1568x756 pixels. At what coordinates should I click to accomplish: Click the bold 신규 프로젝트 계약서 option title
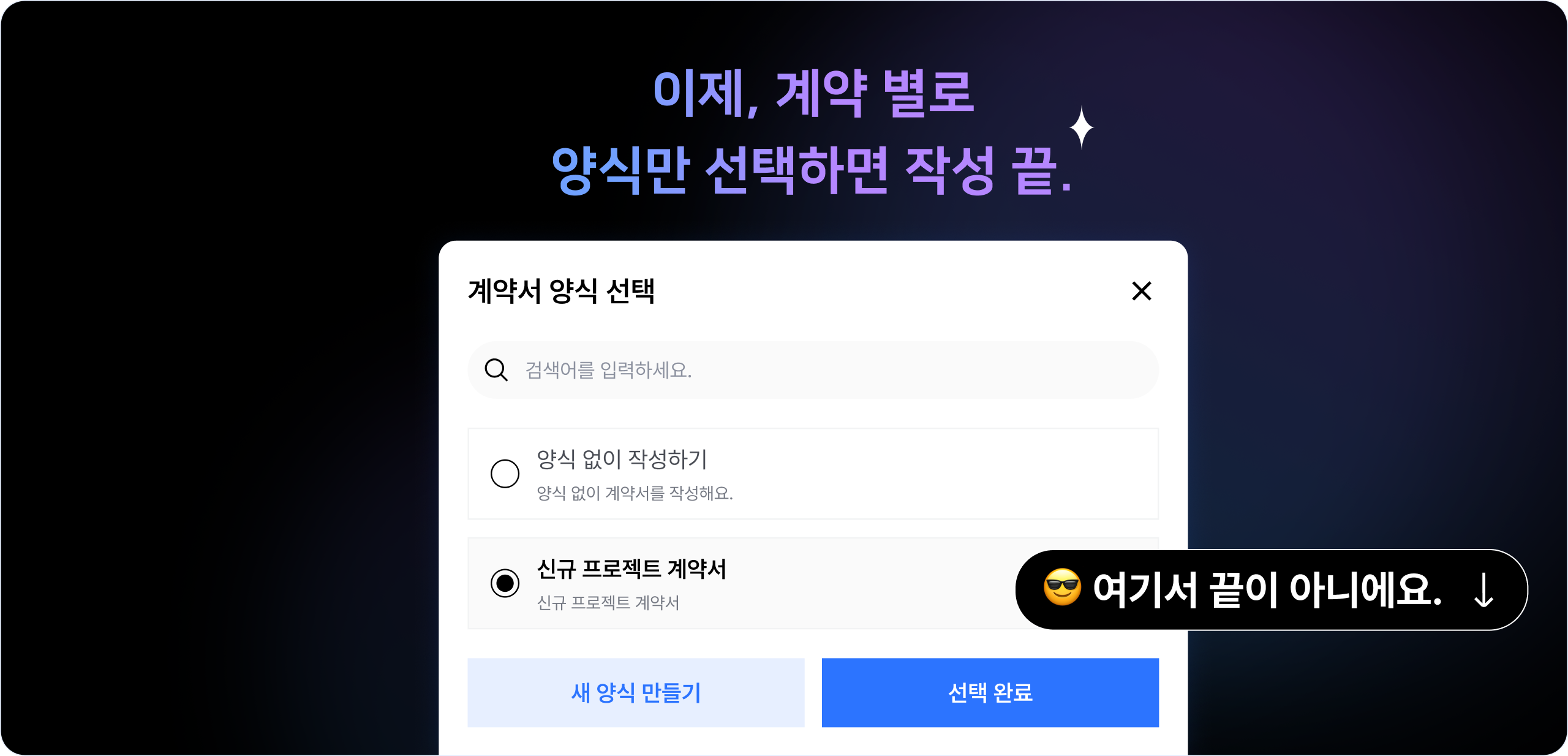coord(631,569)
